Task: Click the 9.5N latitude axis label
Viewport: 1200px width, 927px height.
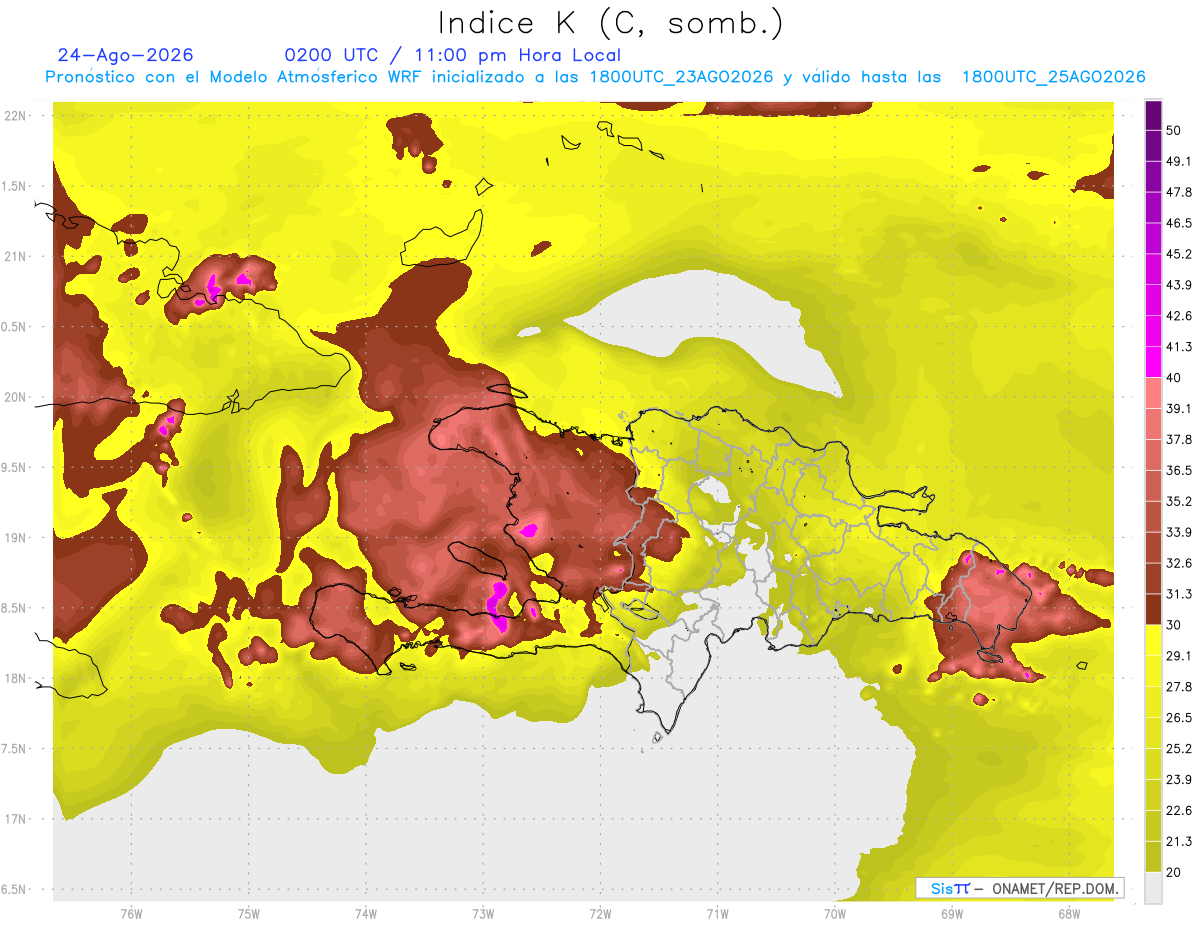Action: click(x=15, y=467)
